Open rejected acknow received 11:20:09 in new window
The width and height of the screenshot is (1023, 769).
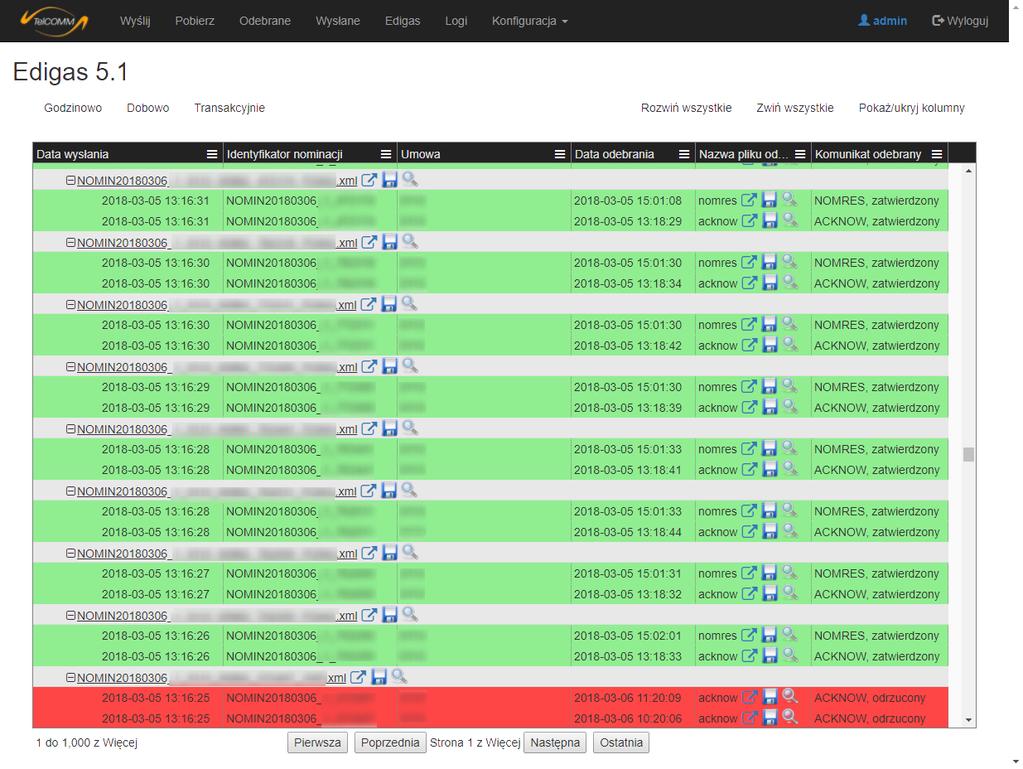coord(749,697)
